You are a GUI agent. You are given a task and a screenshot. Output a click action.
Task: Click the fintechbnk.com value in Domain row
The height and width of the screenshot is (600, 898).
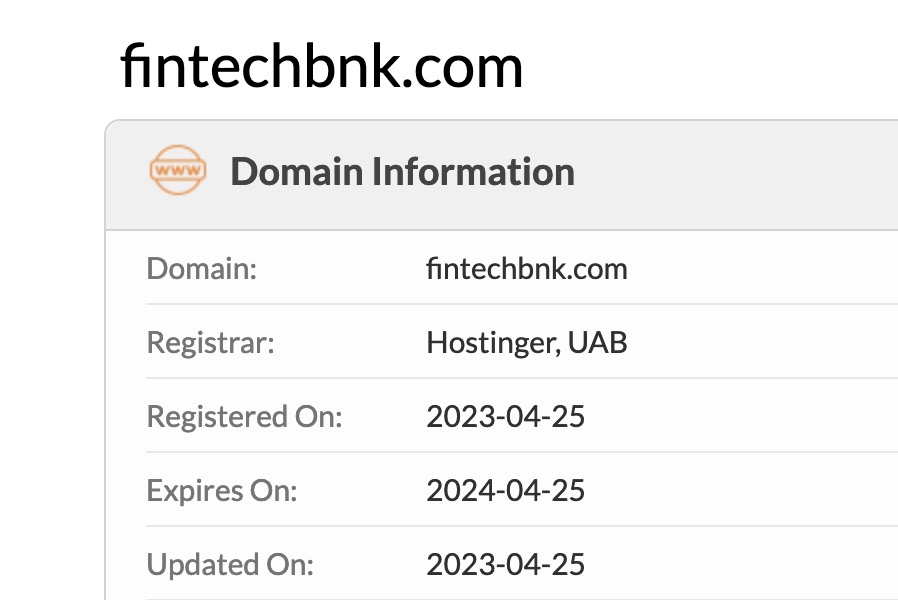(526, 268)
